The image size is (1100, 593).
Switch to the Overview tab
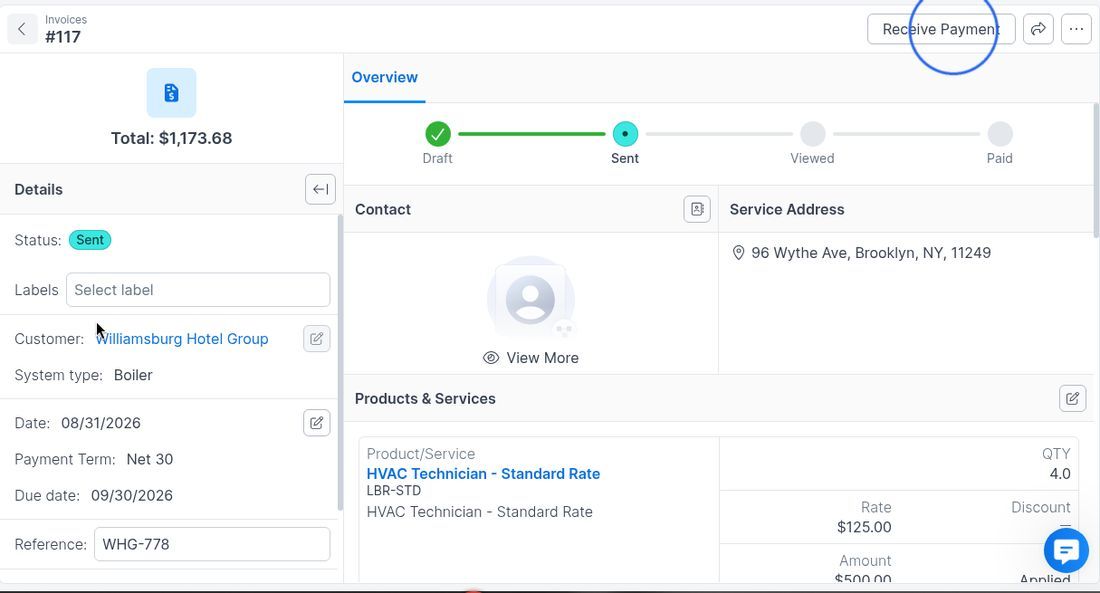pos(384,77)
